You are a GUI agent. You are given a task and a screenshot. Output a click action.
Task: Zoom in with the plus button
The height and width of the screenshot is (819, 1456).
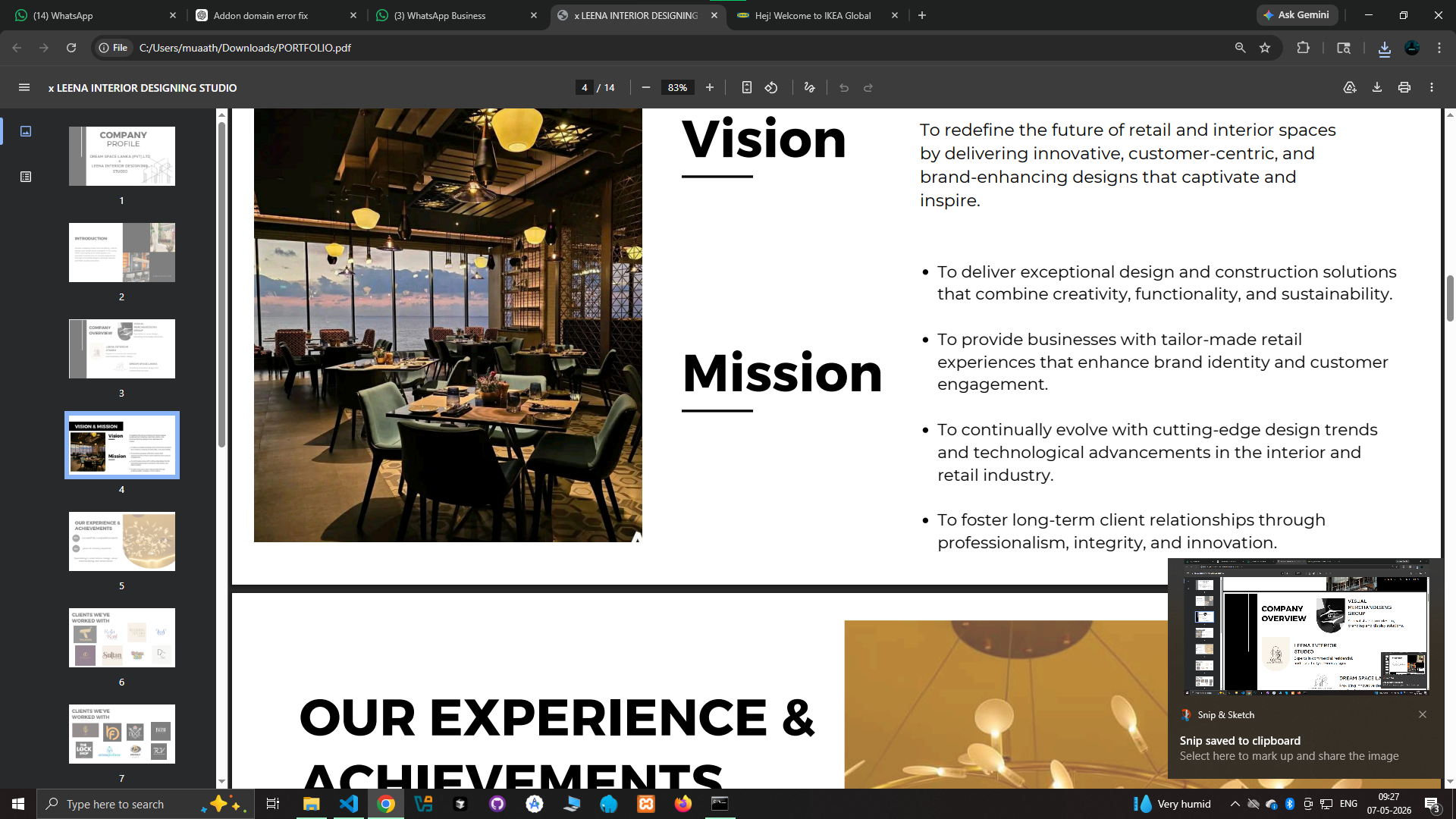pyautogui.click(x=710, y=88)
